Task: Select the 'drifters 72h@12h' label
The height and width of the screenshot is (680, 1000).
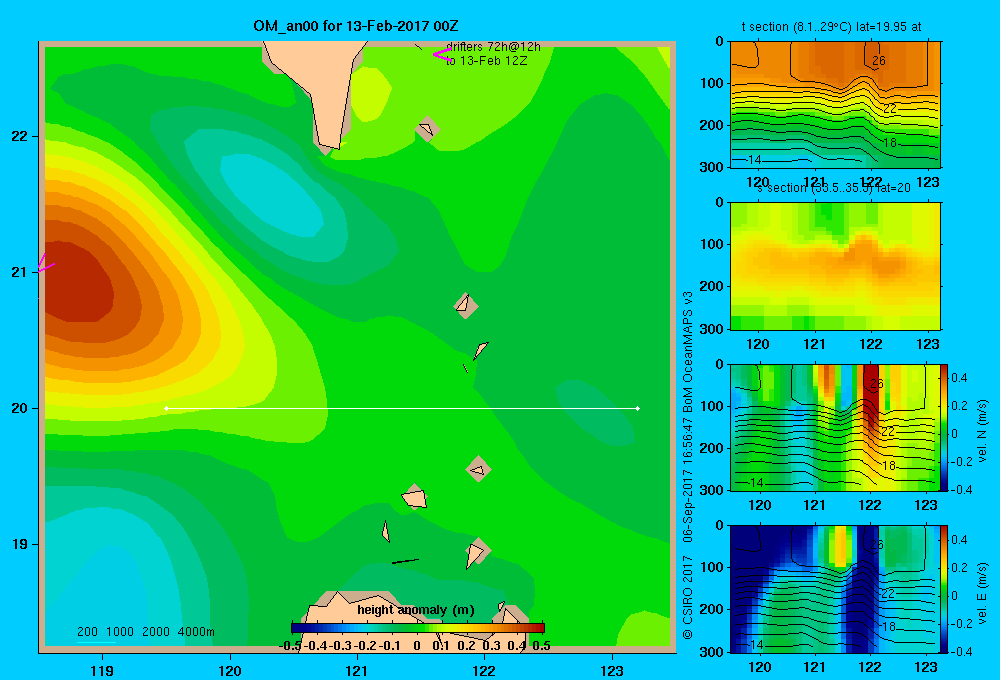Action: click(493, 47)
